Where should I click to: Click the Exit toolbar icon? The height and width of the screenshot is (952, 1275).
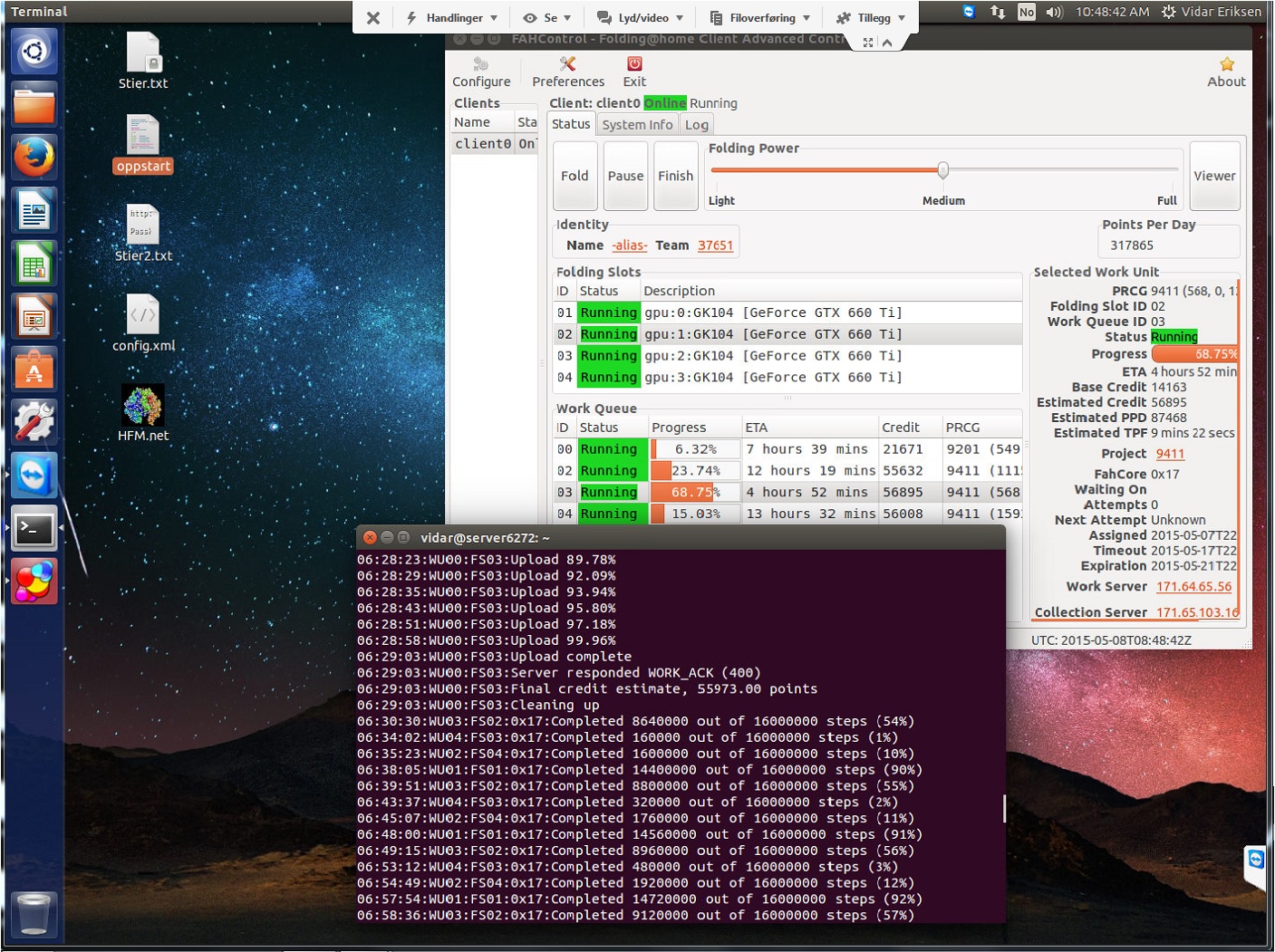[x=634, y=72]
